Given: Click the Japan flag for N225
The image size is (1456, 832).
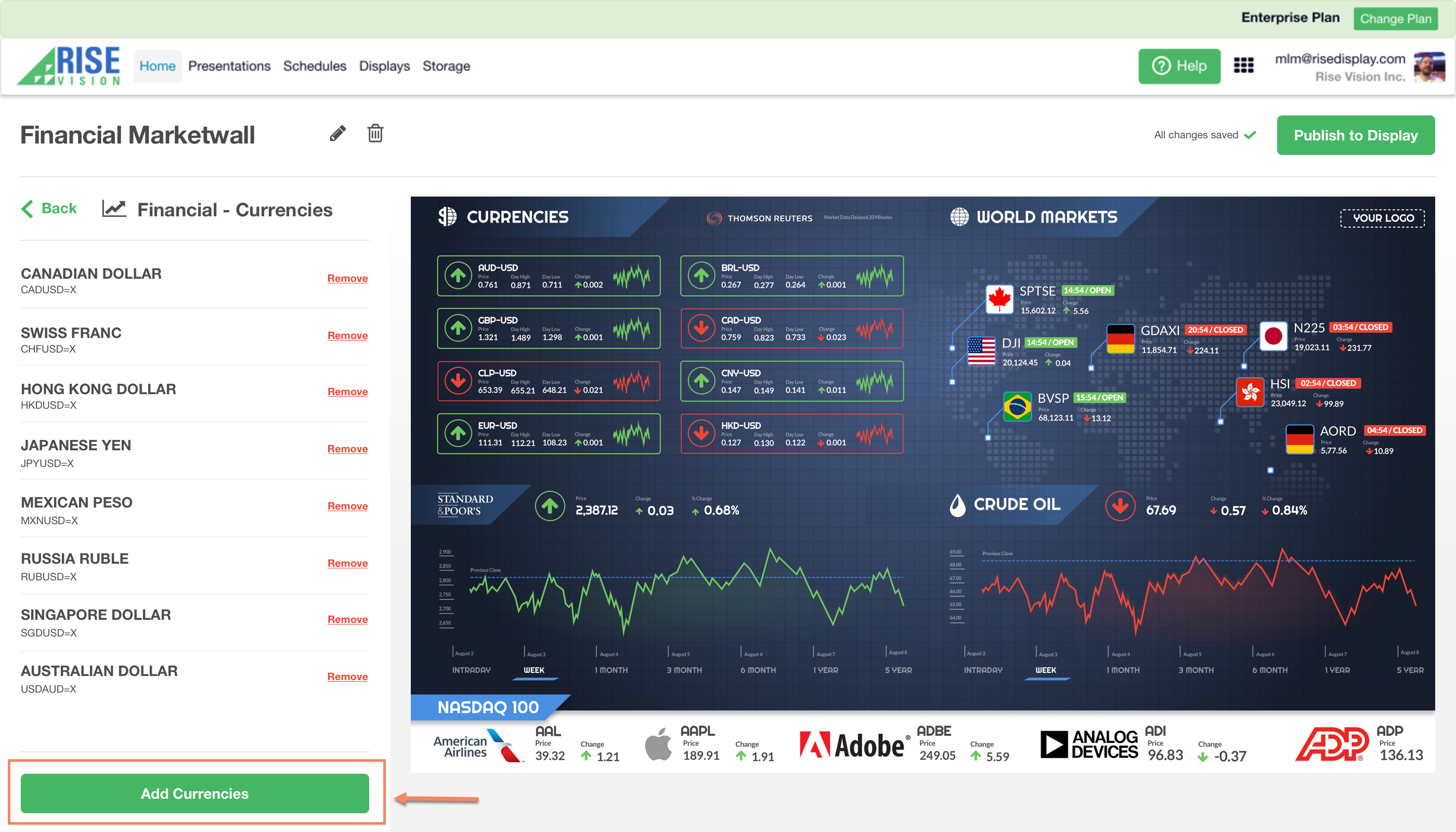Looking at the screenshot, I should click(x=1273, y=336).
